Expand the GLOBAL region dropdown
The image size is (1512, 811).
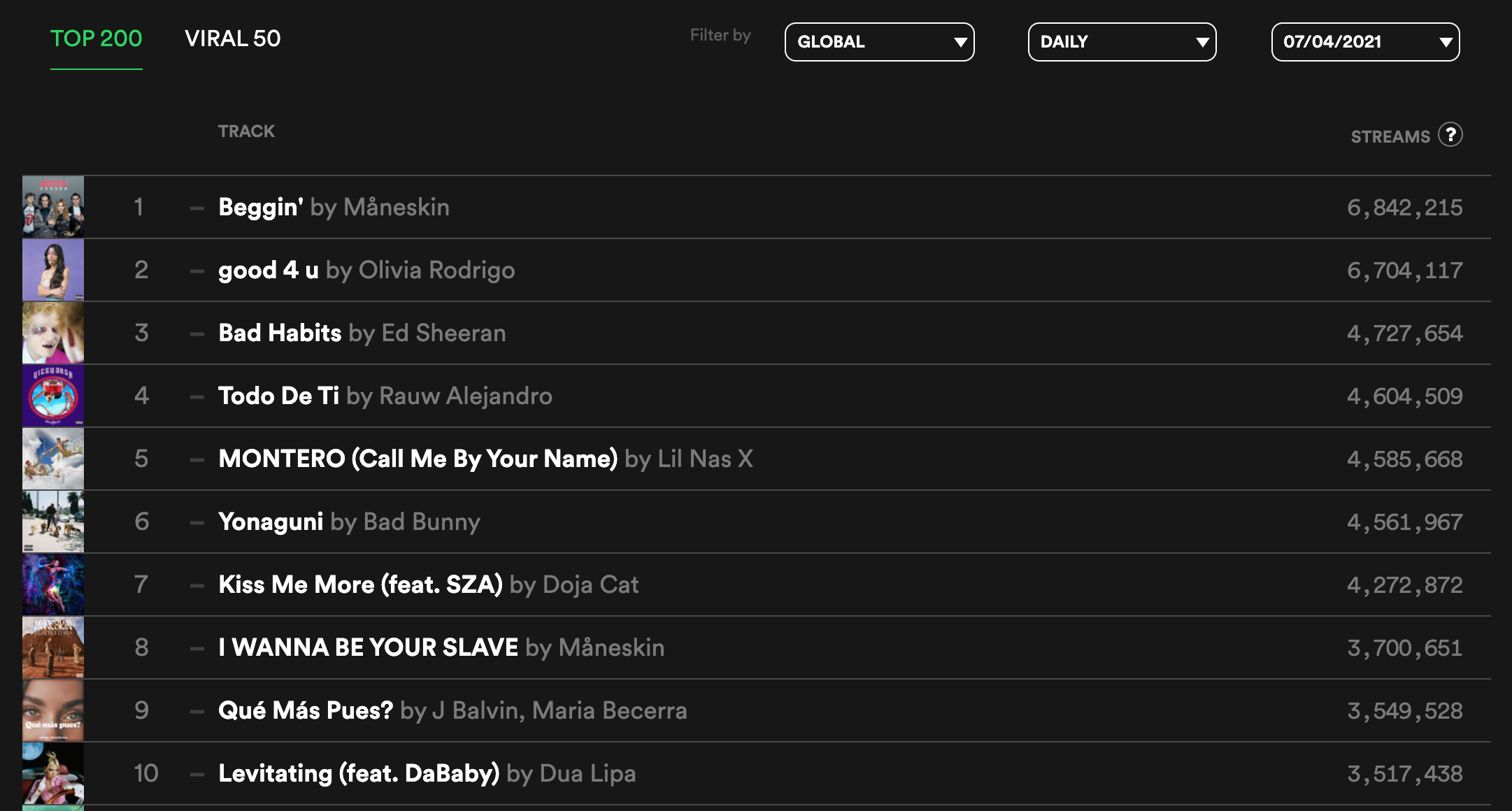(x=879, y=42)
